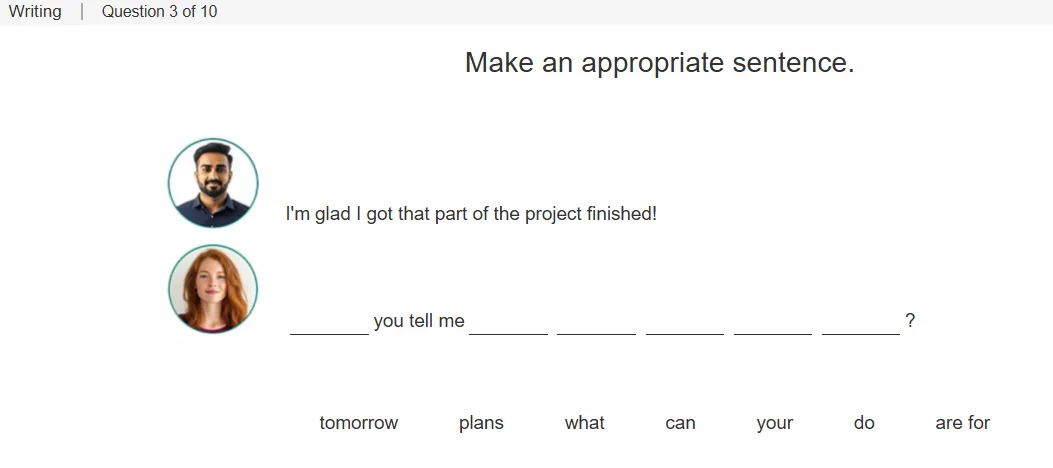Select the second blank after 'you tell me'
The height and width of the screenshot is (468, 1053).
(596, 322)
